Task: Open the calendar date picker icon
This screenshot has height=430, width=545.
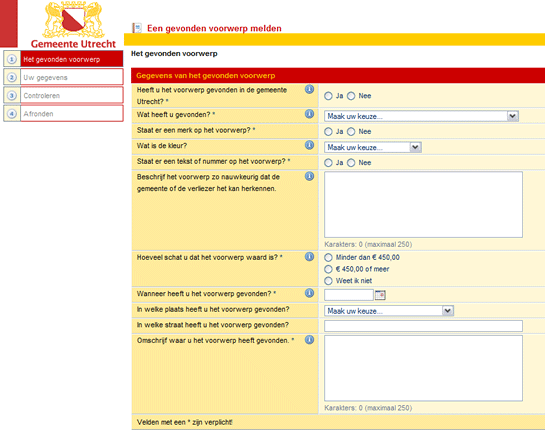Action: coord(380,295)
